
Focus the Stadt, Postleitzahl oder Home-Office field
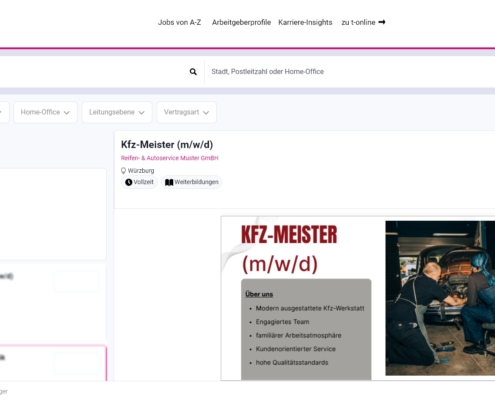click(x=350, y=72)
